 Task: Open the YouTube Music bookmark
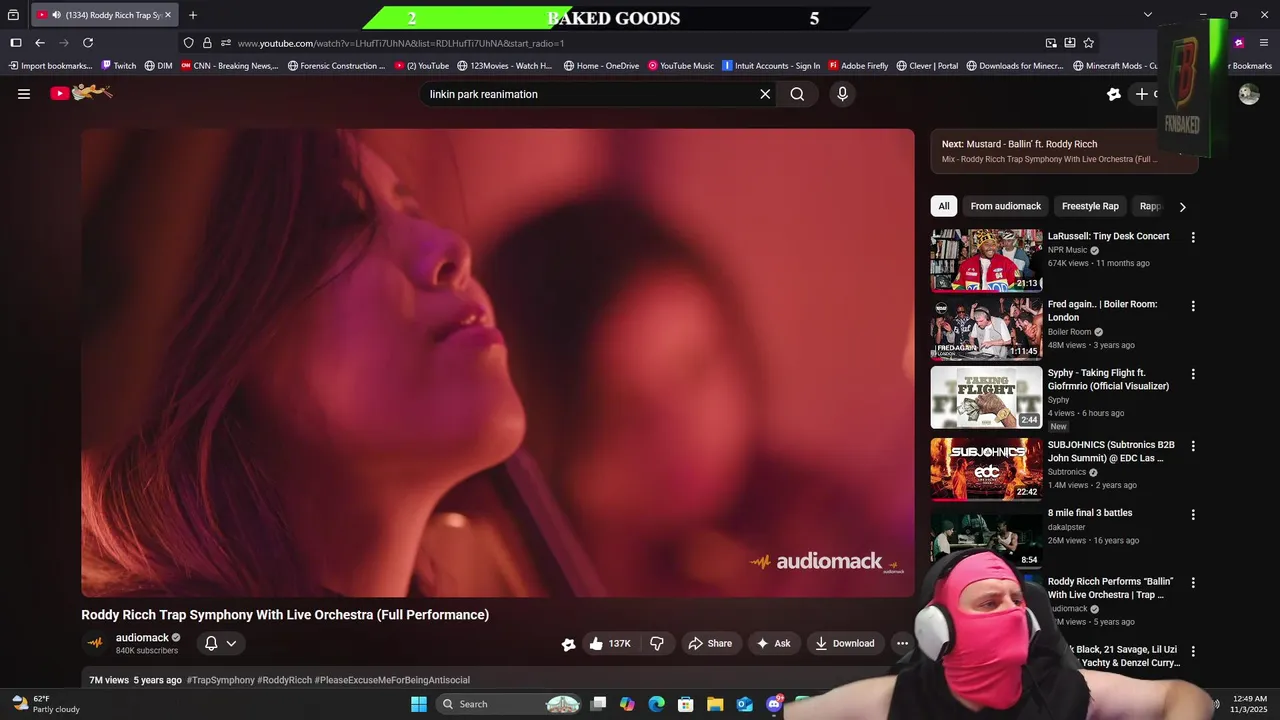[681, 66]
